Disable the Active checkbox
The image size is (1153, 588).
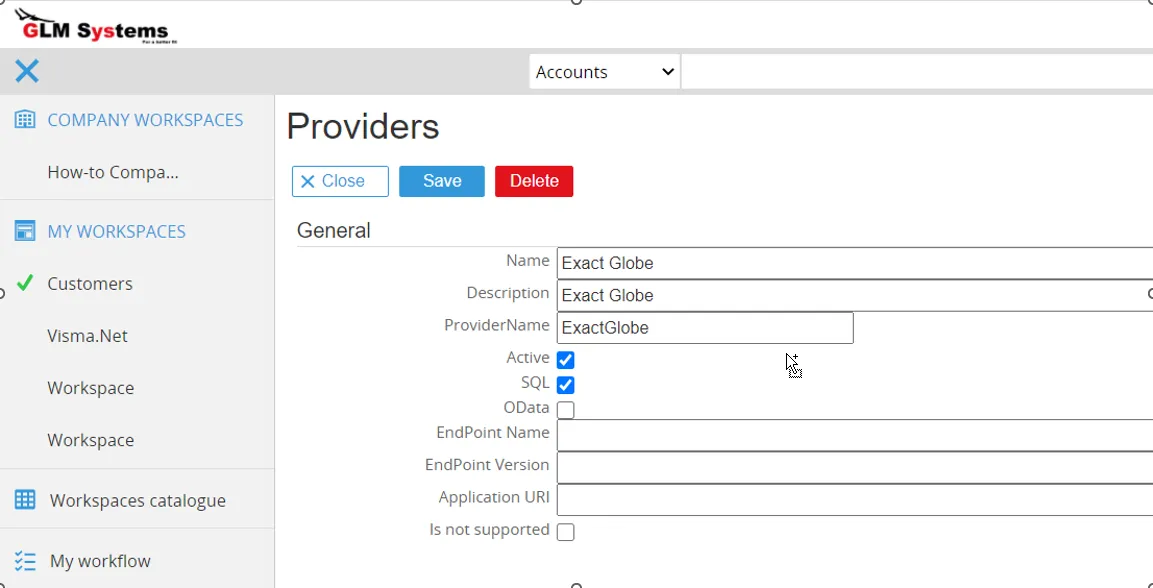click(565, 358)
